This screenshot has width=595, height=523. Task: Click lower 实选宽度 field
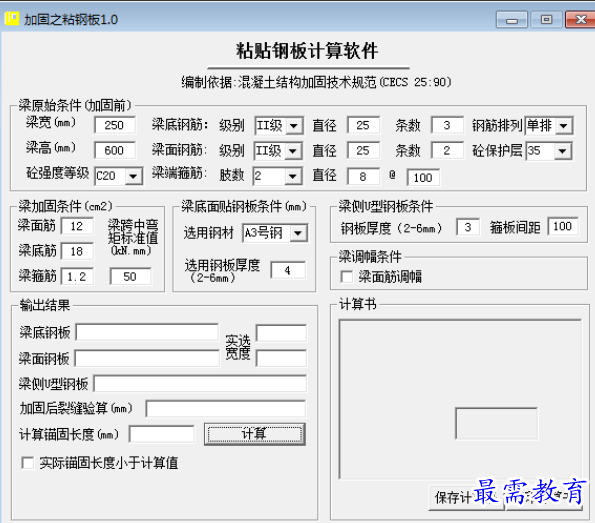point(282,358)
